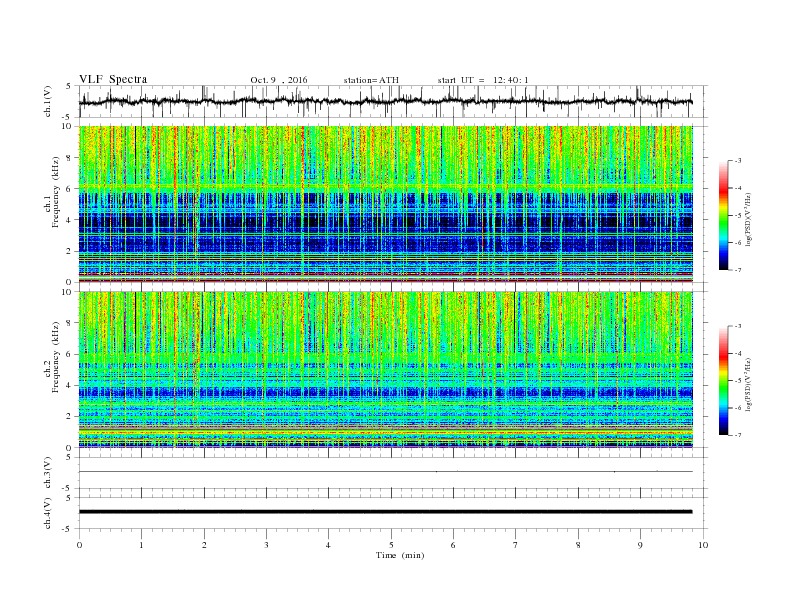Click the "-5" tick on ch.4(V) axis
Viewport: 792px width, 612px height.
(68, 529)
